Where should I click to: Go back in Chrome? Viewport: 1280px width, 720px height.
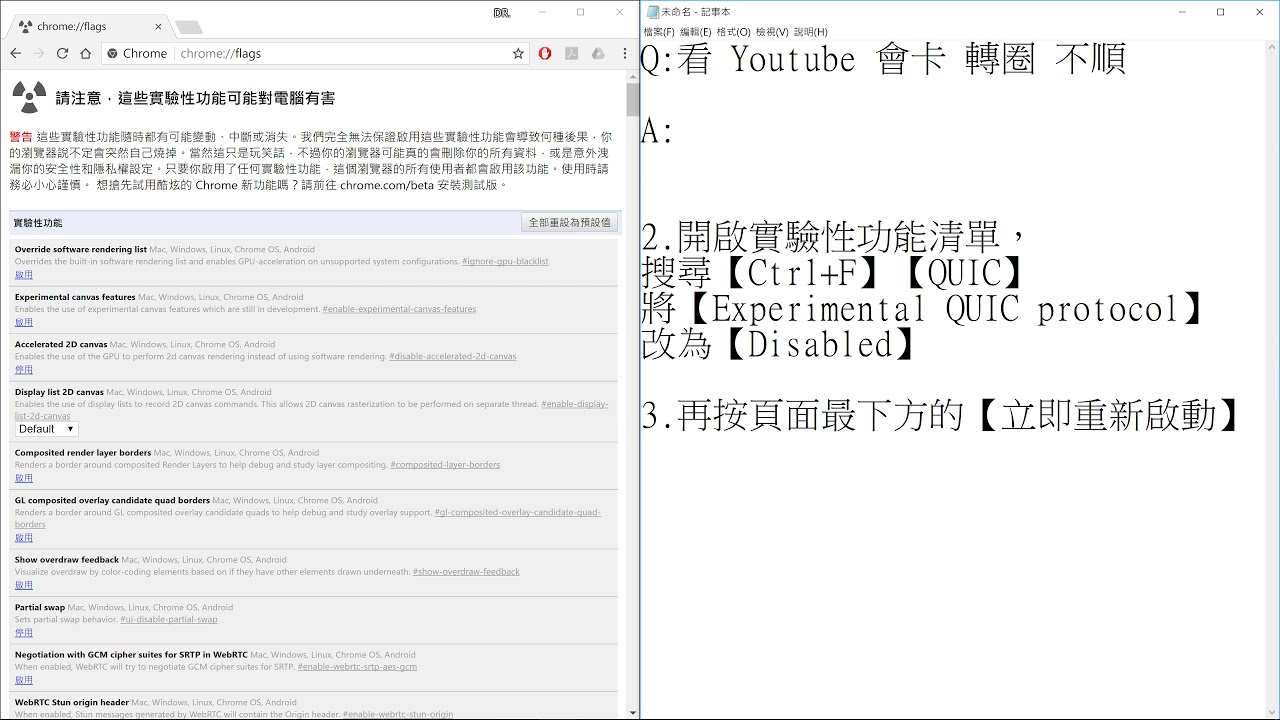(15, 53)
